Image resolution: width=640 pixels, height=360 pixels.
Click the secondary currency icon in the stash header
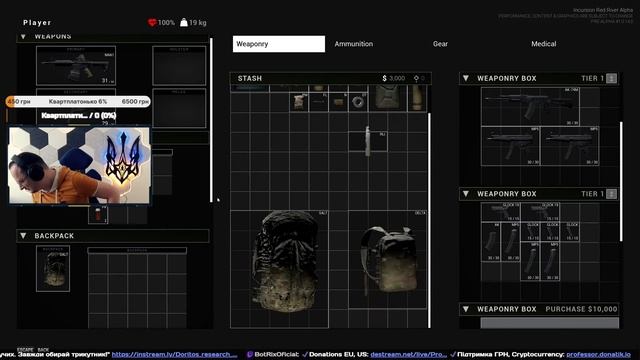(416, 78)
